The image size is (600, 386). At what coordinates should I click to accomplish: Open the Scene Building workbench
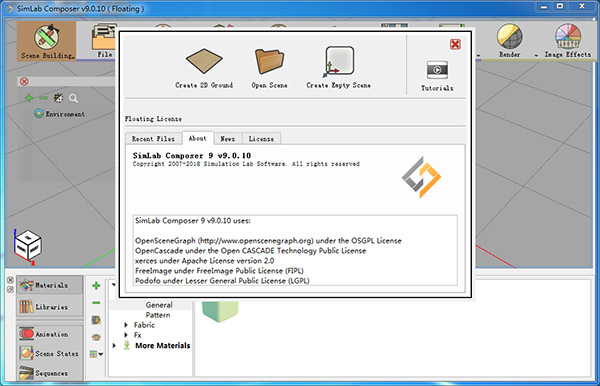(46, 41)
